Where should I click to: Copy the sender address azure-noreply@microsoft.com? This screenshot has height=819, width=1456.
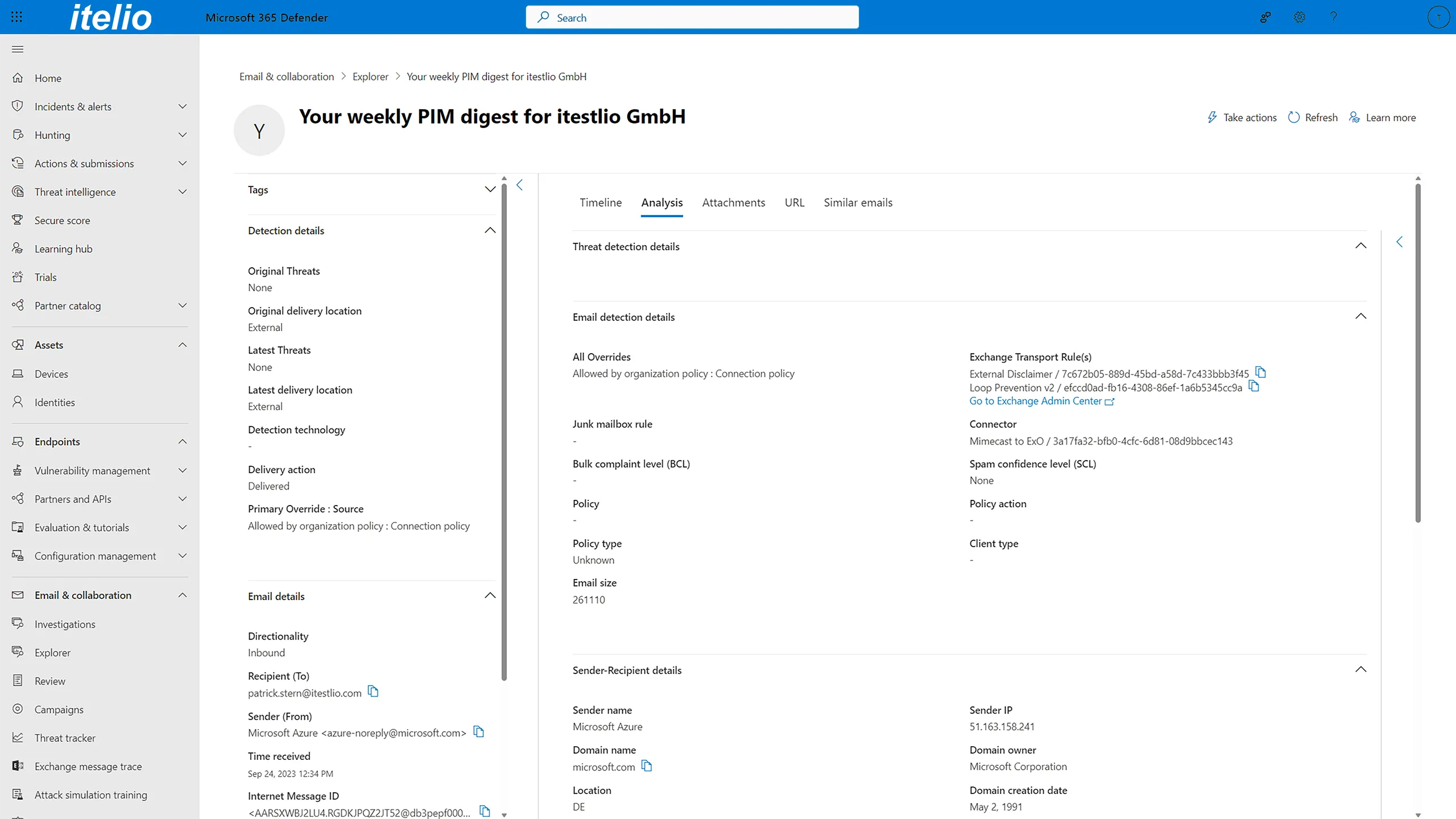(x=479, y=732)
